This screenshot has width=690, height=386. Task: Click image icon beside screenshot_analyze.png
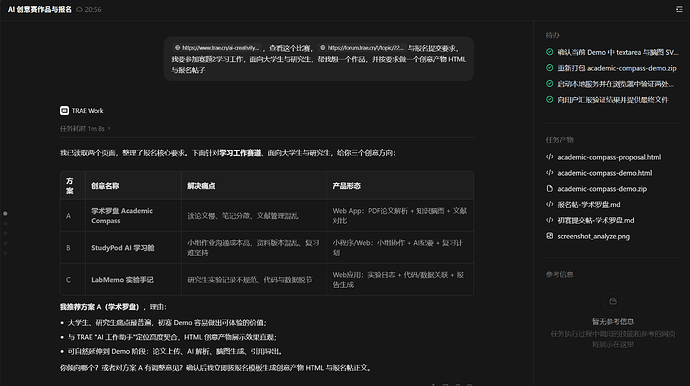550,236
